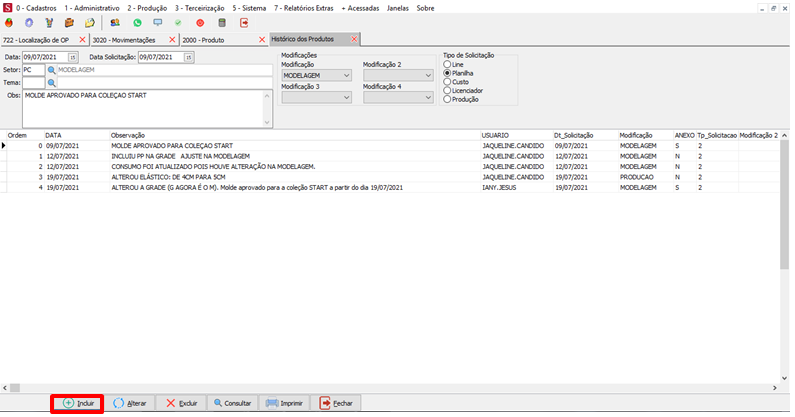Select the Line radio option
Screen dimensions: 795x417
447,64
